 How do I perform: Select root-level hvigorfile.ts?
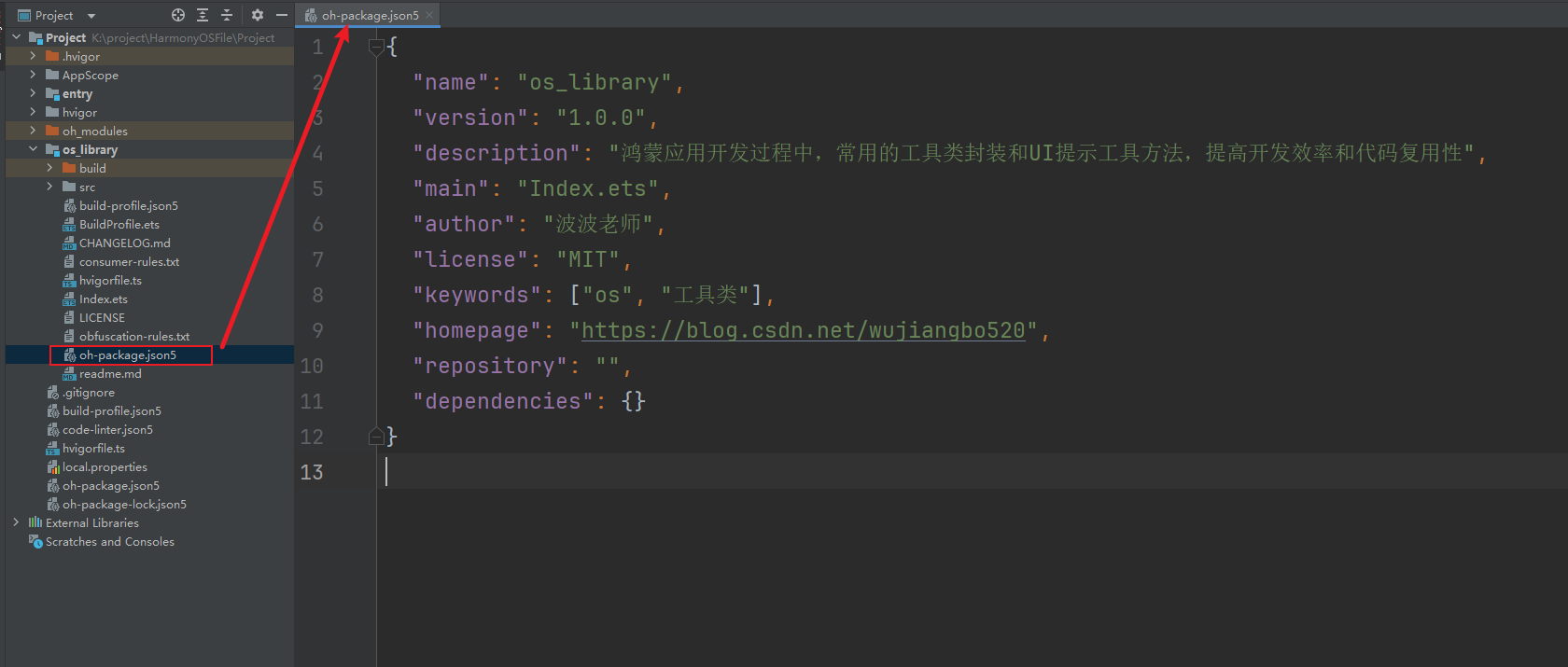point(93,448)
